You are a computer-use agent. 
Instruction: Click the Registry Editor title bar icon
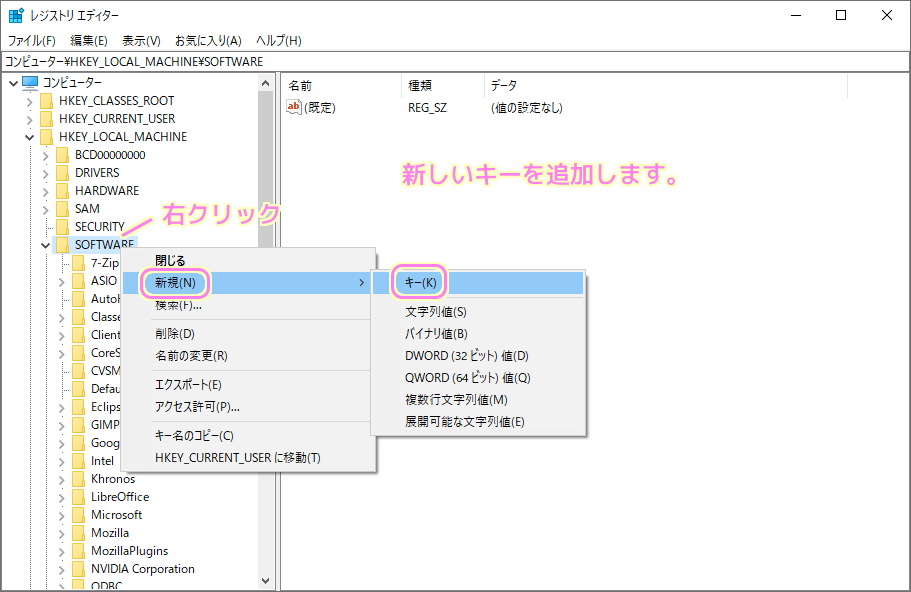14,14
